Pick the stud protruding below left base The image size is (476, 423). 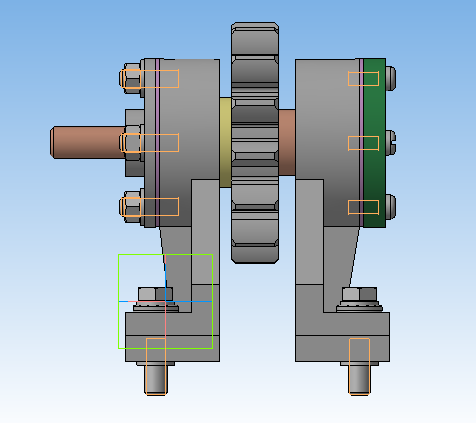click(x=156, y=380)
